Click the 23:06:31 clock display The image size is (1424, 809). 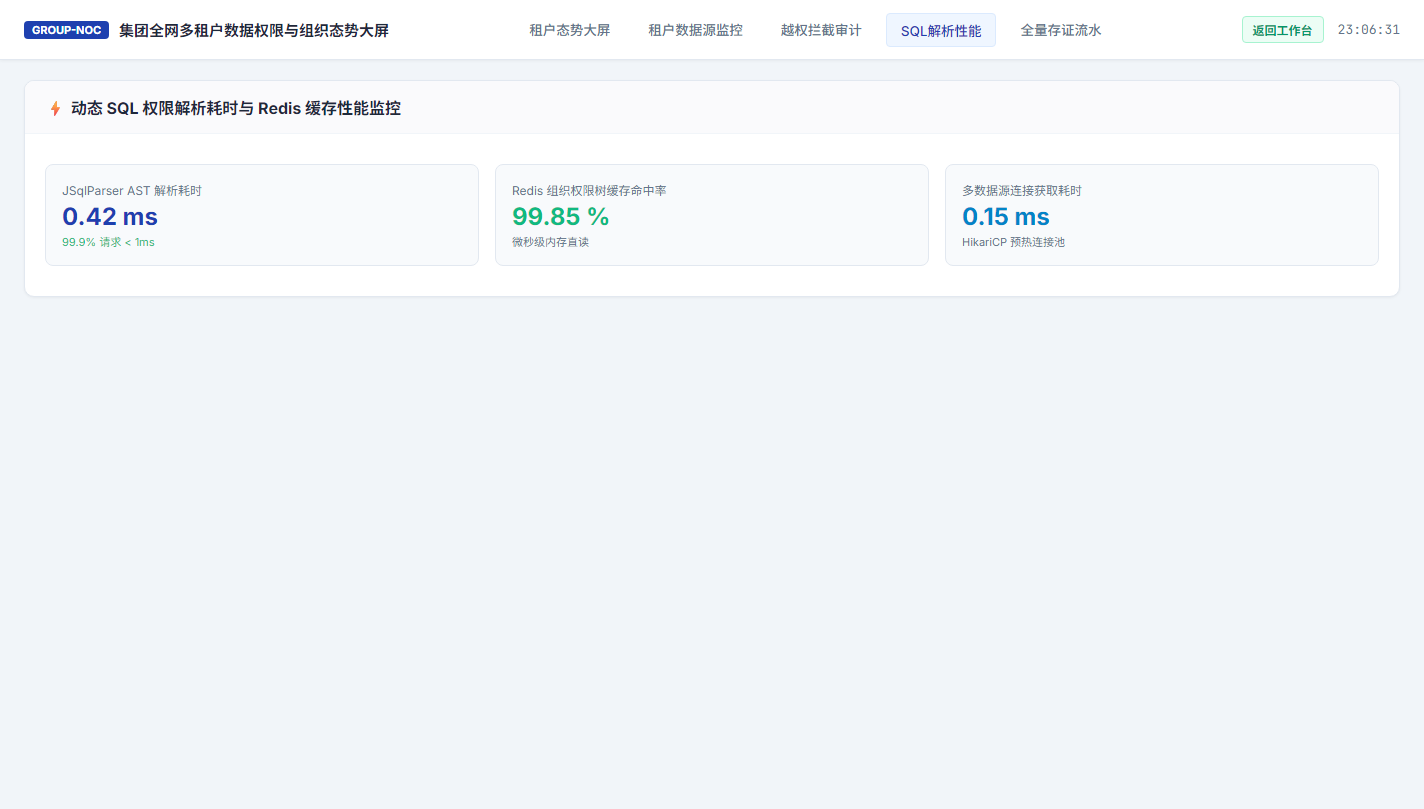[x=1369, y=30]
